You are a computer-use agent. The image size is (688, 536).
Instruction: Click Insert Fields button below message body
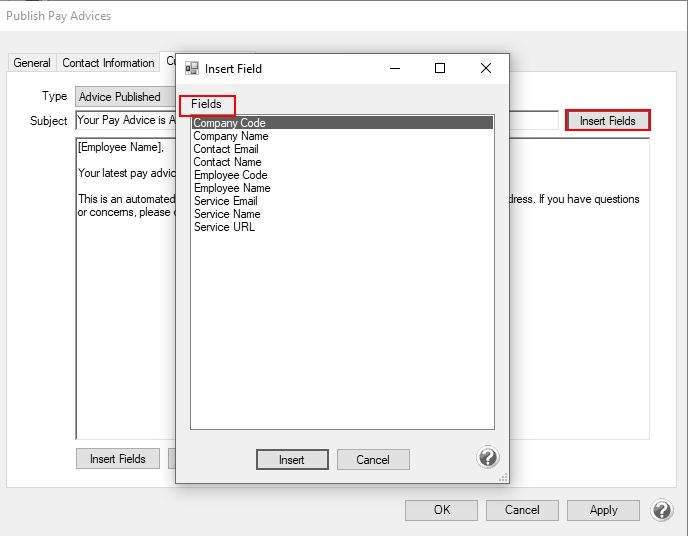[117, 459]
